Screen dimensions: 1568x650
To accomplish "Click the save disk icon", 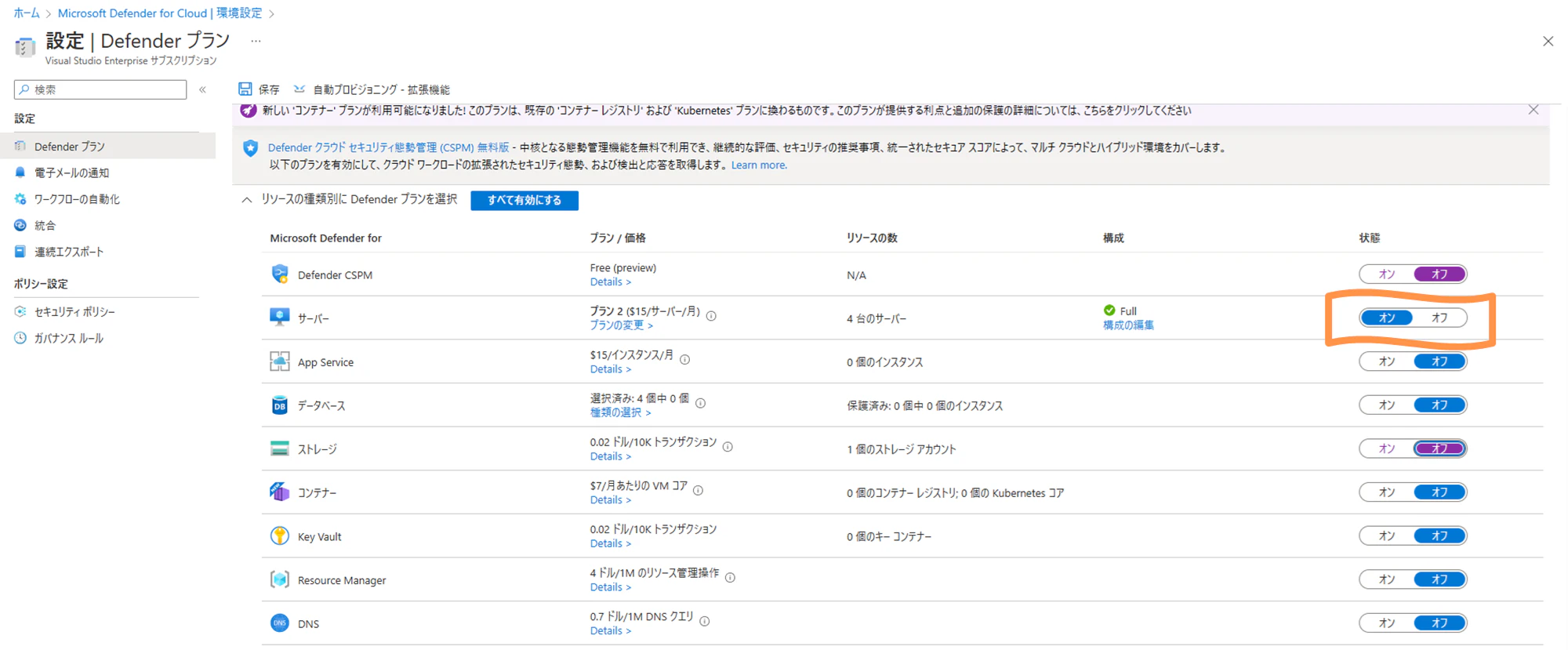I will point(245,89).
